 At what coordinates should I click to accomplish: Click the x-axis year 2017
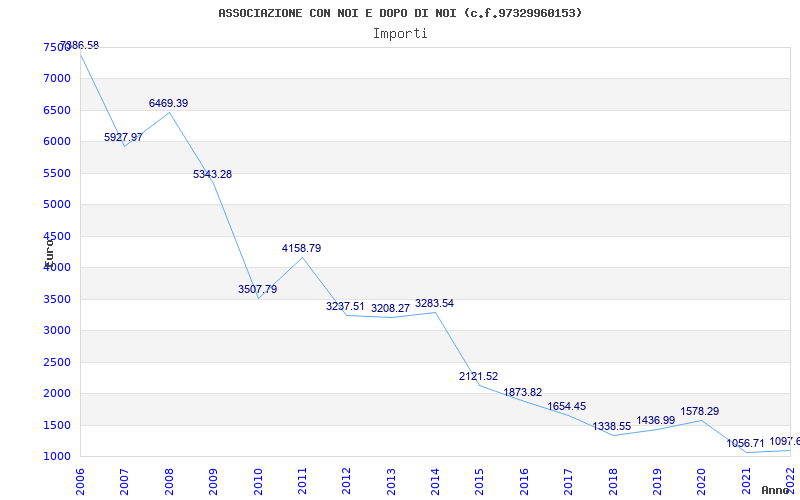coord(569,482)
